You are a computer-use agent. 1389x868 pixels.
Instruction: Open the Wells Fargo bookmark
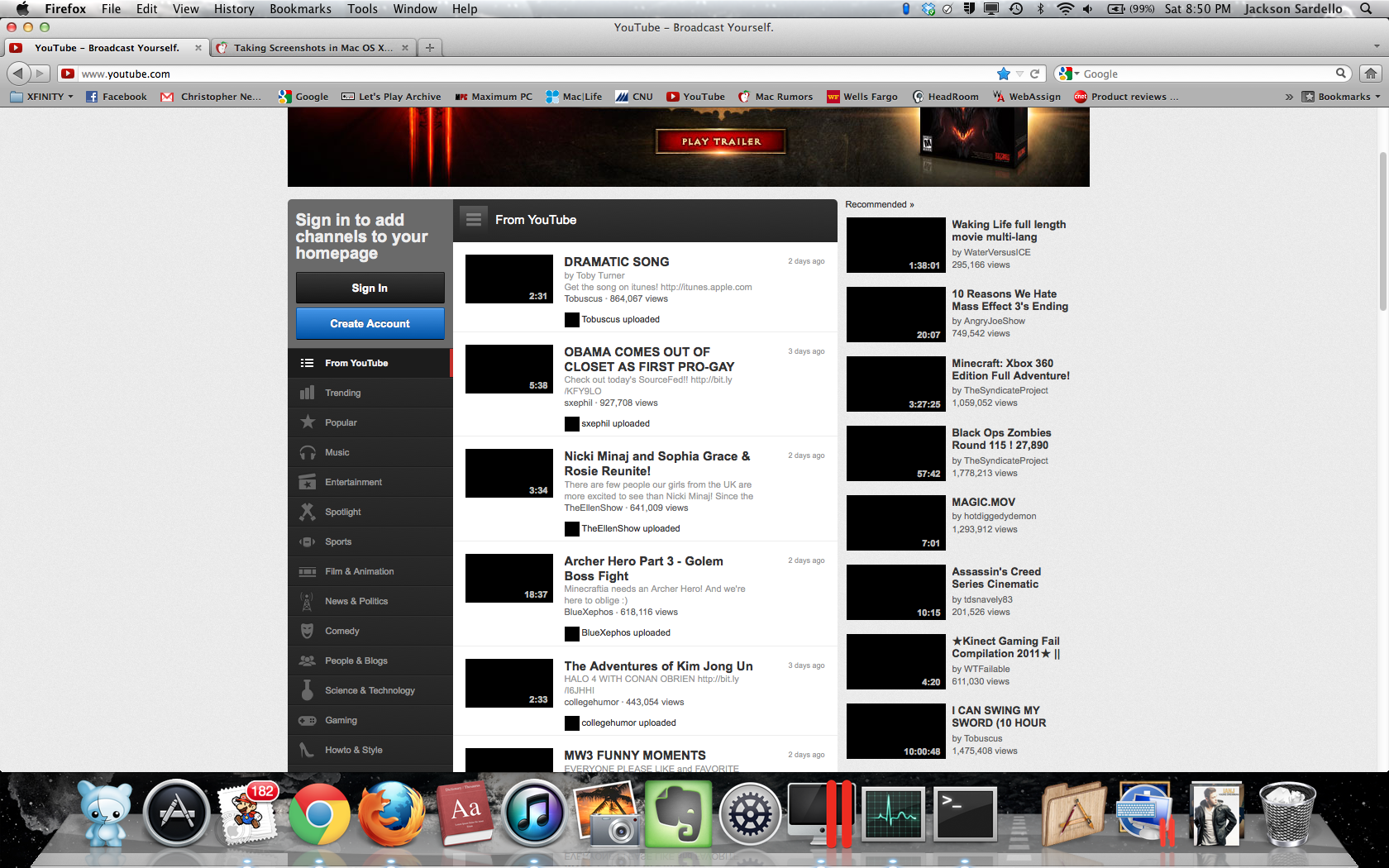click(862, 97)
